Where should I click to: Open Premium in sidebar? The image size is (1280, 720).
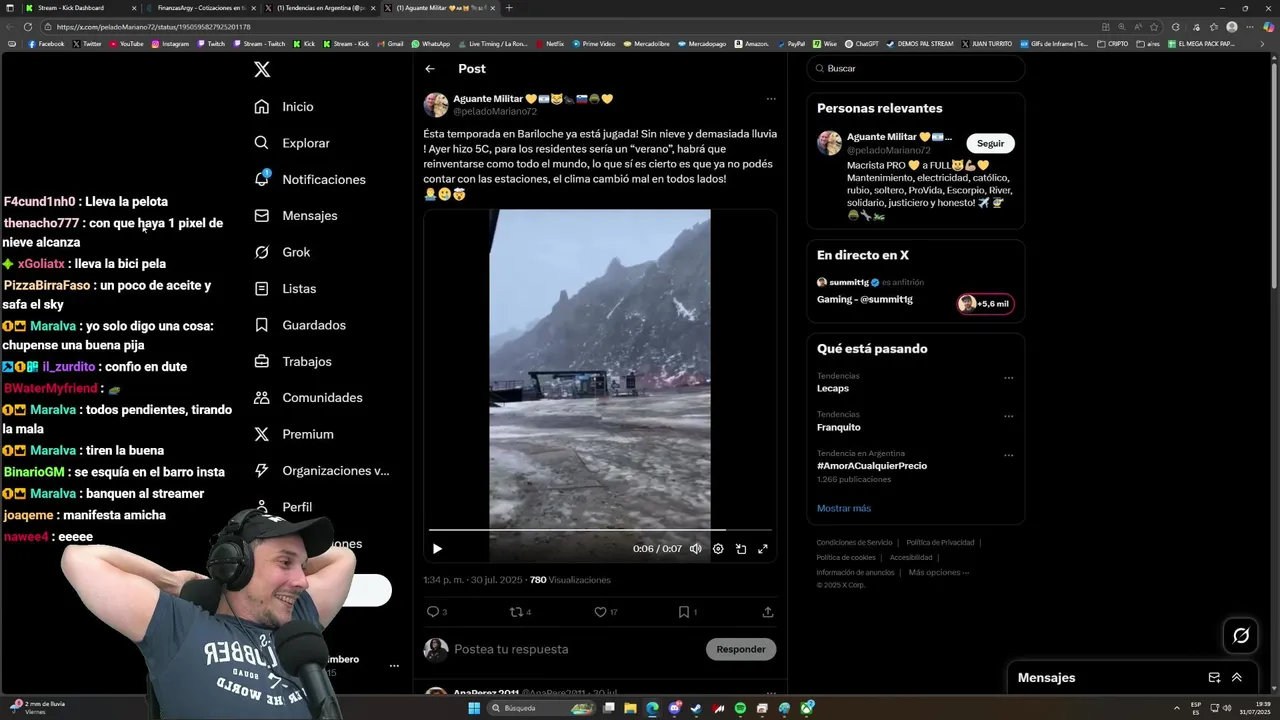[x=294, y=434]
